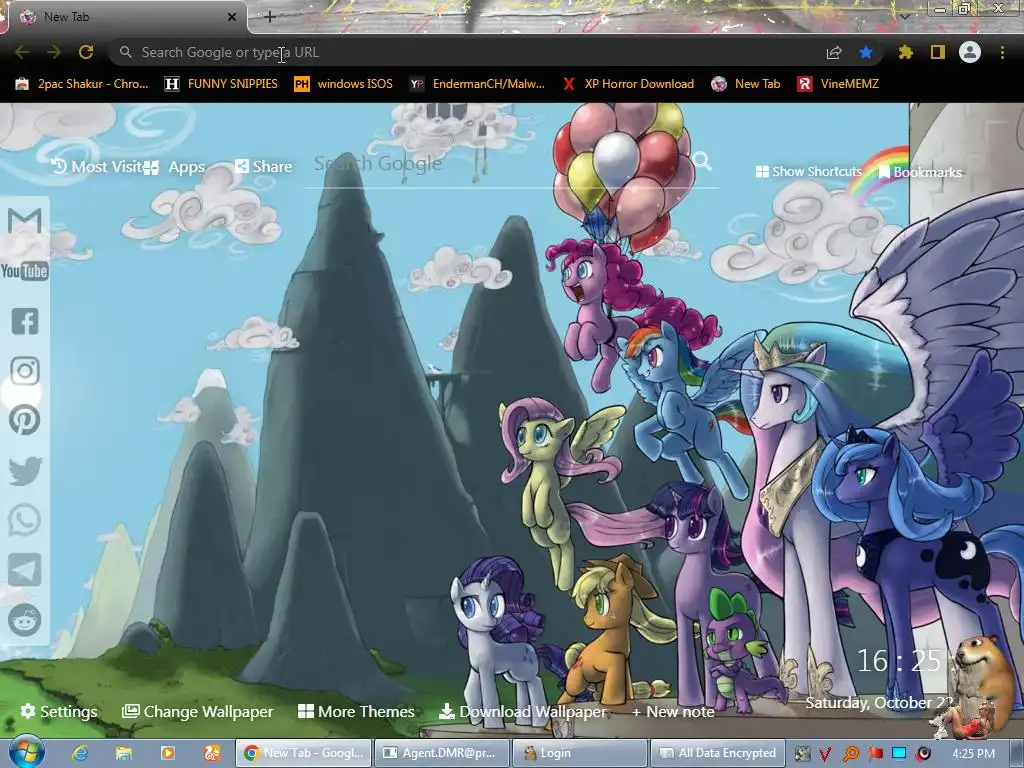Click the reload page icon

pyautogui.click(x=86, y=52)
